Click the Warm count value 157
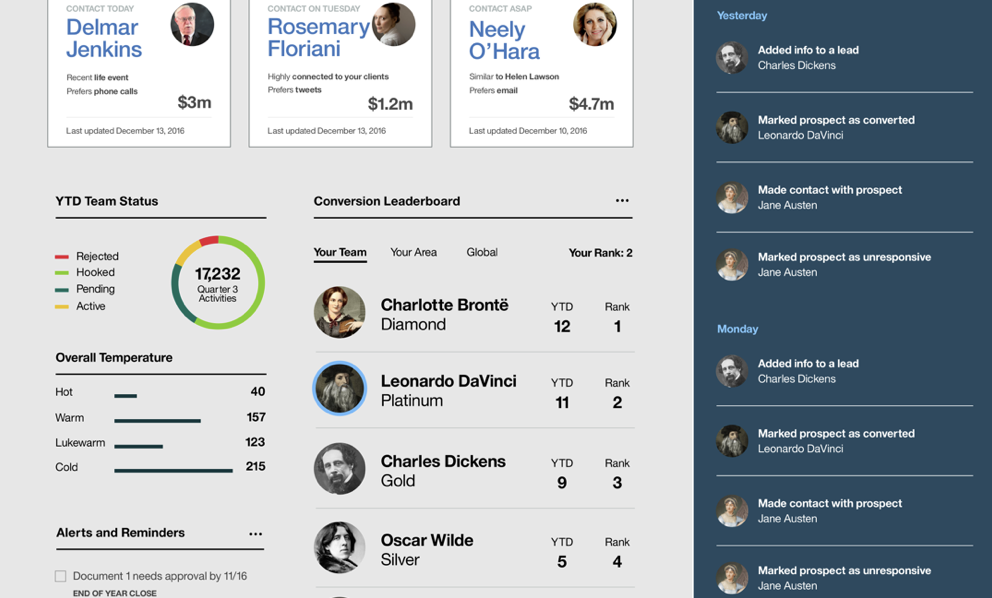This screenshot has width=992, height=598. [256, 417]
